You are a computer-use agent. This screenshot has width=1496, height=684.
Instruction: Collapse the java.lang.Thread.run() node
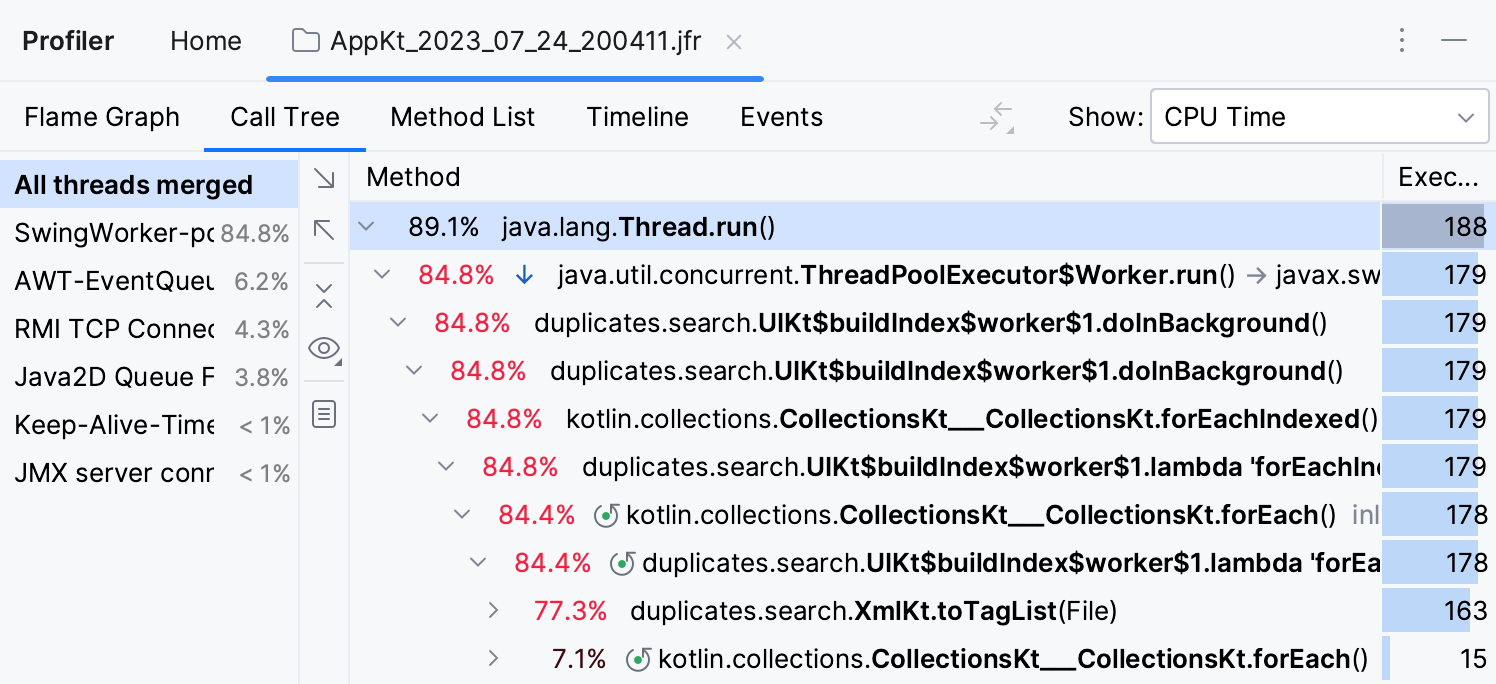click(x=366, y=227)
